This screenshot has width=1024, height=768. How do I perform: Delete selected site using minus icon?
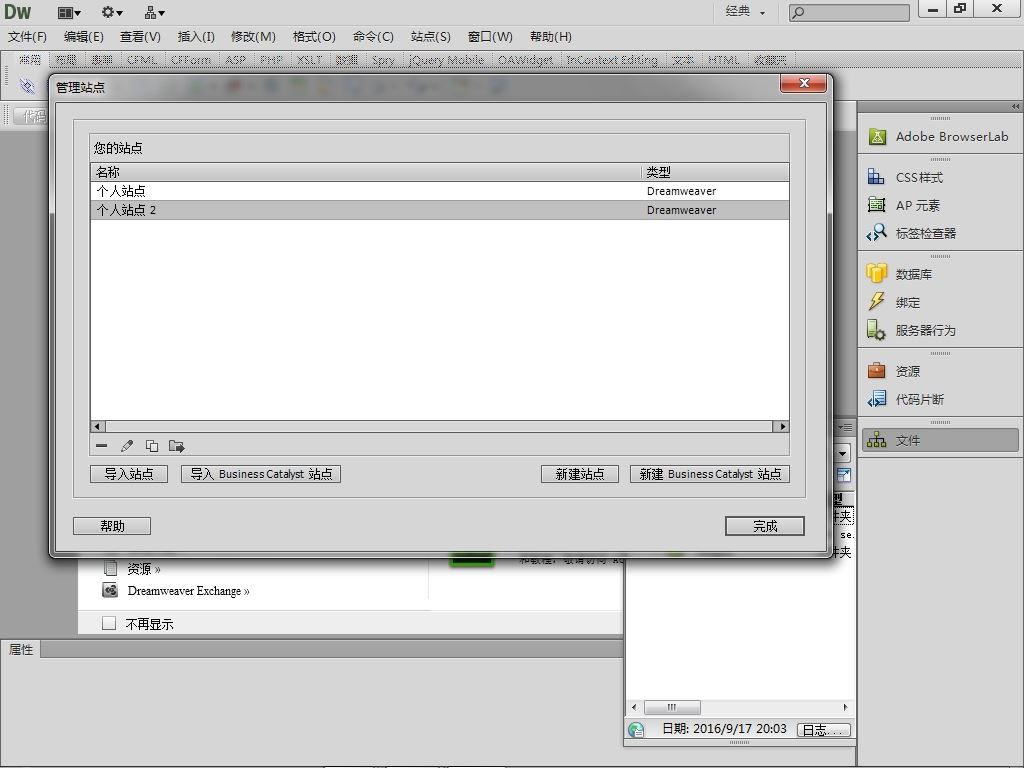pyautogui.click(x=101, y=446)
